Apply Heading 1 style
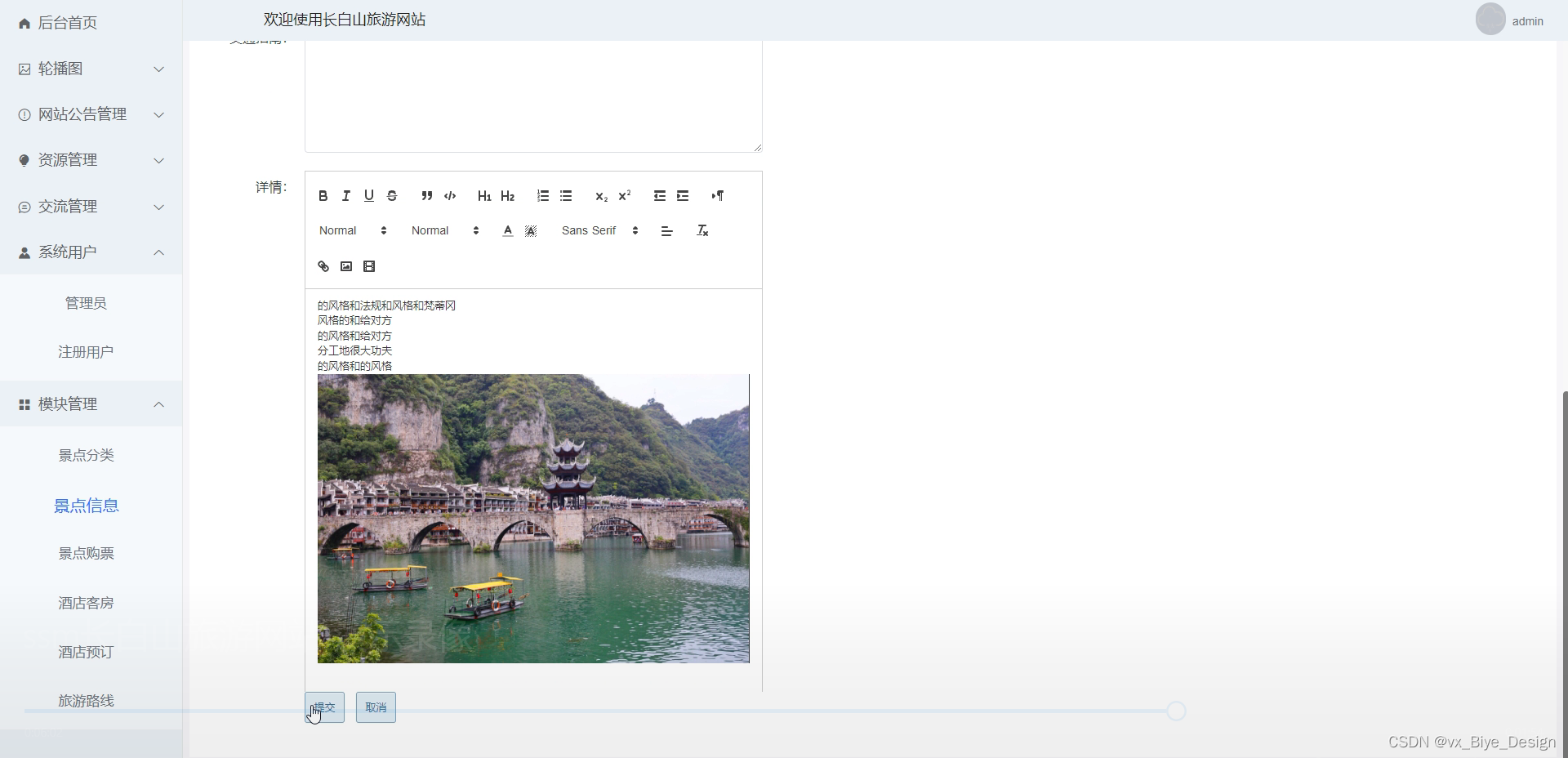 tap(484, 196)
